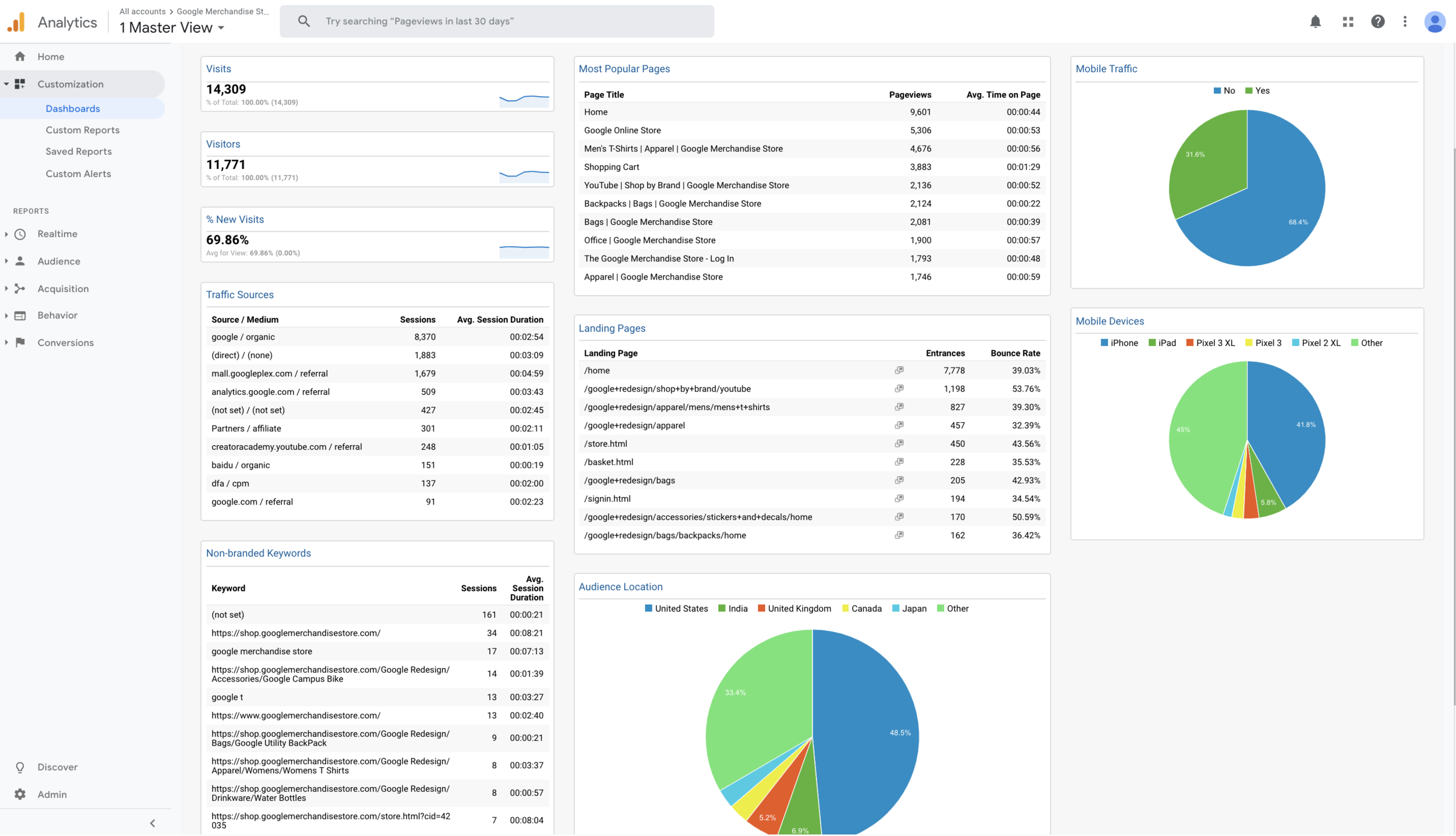
Task: Toggle United Kingdom legend in Audience Location
Action: point(794,608)
